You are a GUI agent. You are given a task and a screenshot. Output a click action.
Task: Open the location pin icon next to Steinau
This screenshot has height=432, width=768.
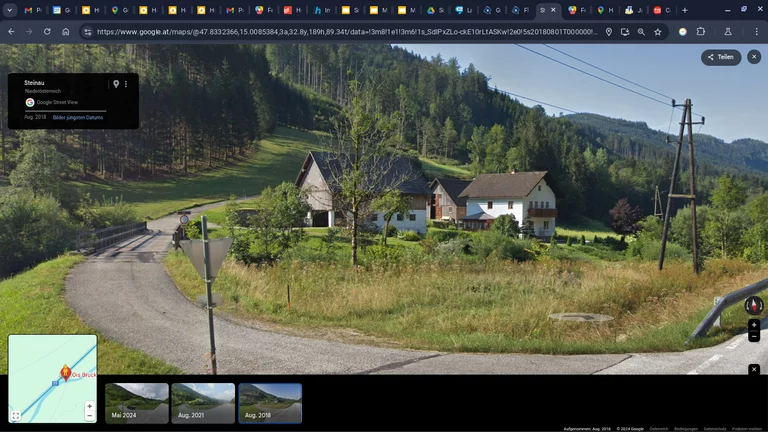pos(116,84)
